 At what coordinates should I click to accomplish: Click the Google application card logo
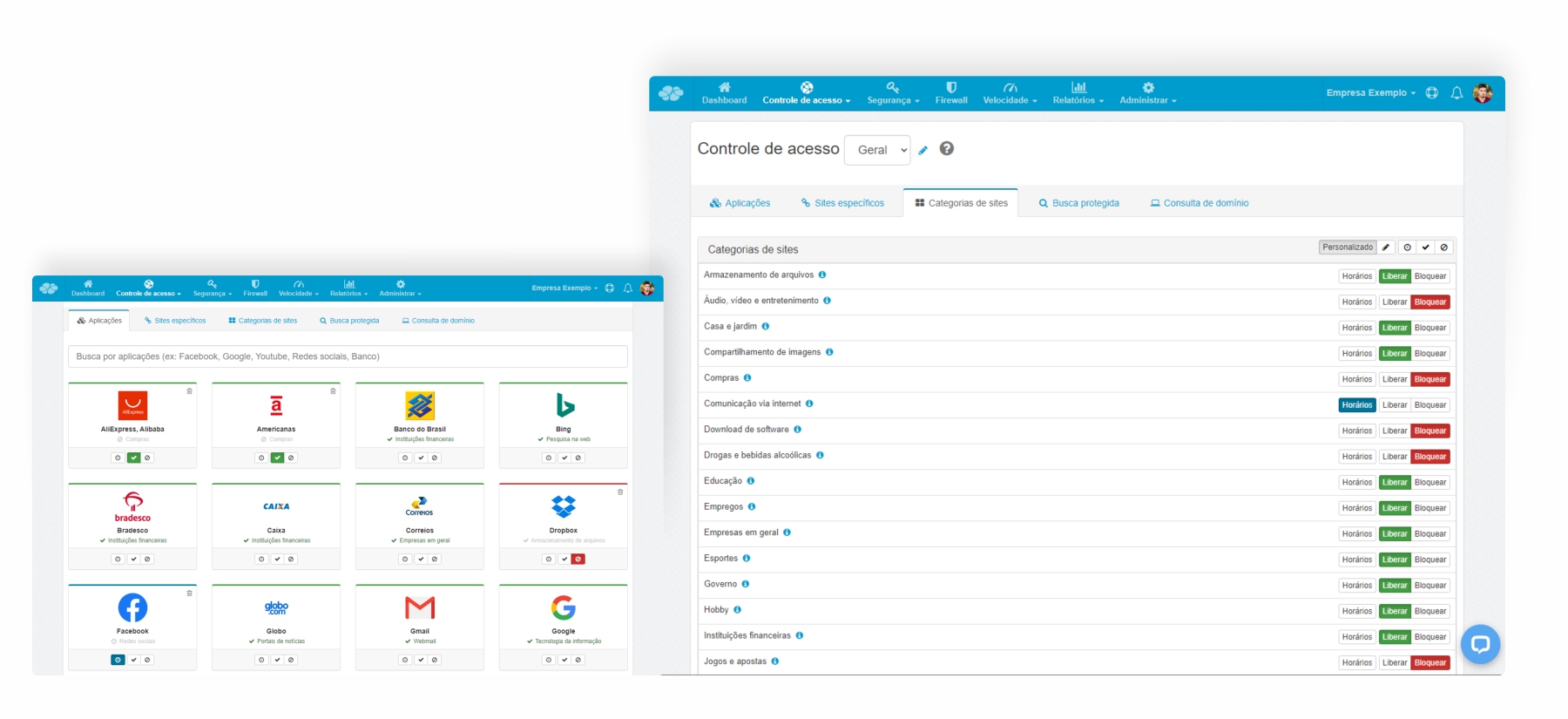564,607
